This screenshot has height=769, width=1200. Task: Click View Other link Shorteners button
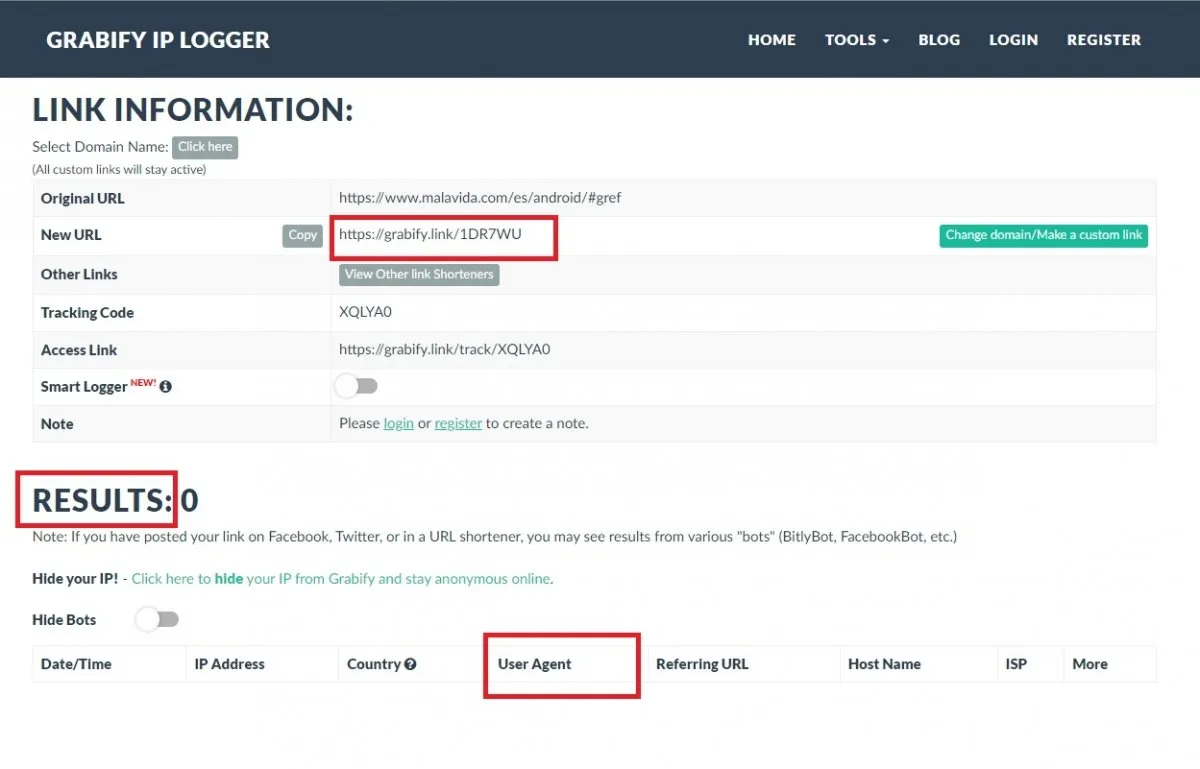click(x=419, y=274)
